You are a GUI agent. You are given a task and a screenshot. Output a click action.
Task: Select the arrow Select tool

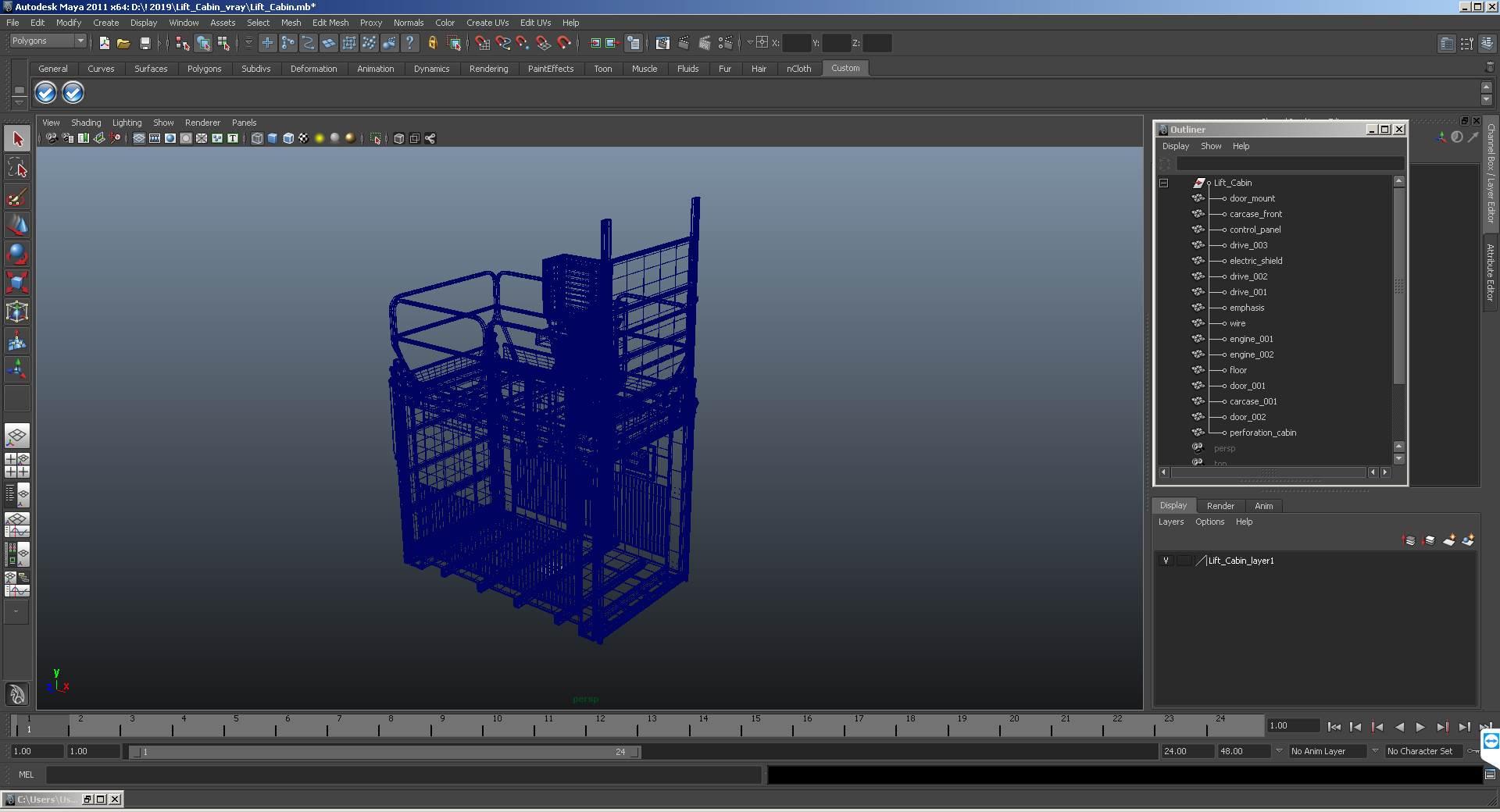click(x=17, y=139)
